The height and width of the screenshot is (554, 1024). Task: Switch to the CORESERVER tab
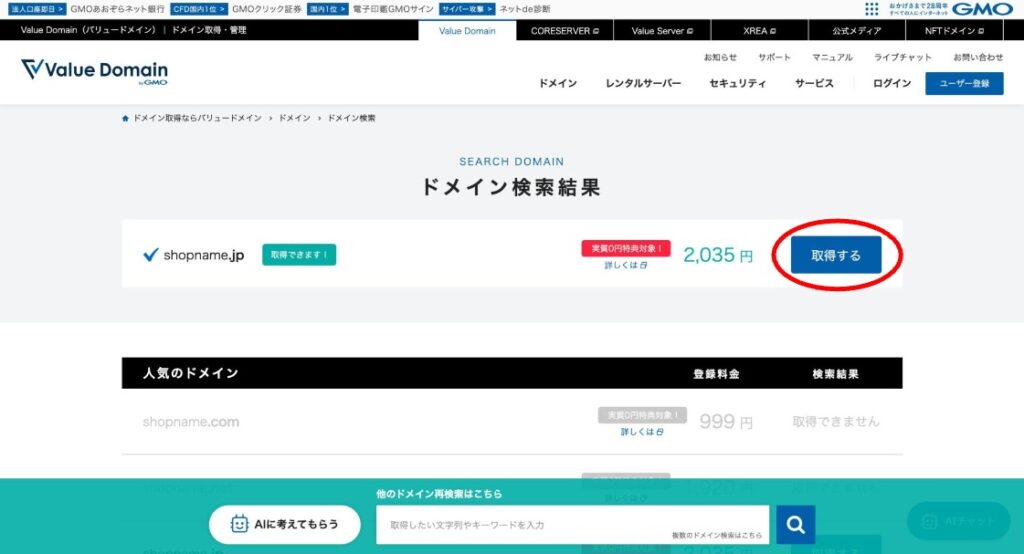click(564, 31)
